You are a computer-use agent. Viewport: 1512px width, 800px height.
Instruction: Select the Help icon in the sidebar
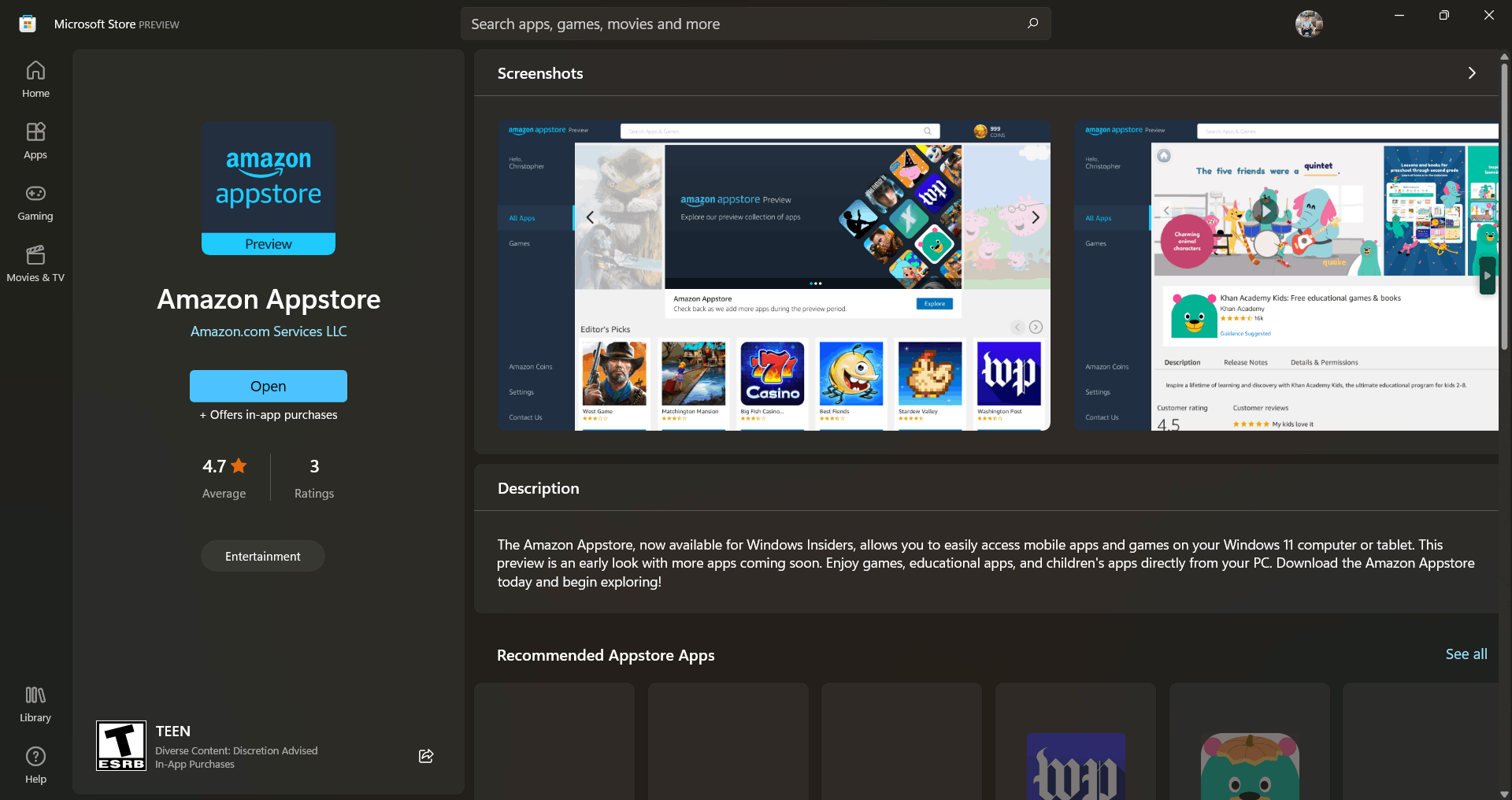click(x=35, y=764)
